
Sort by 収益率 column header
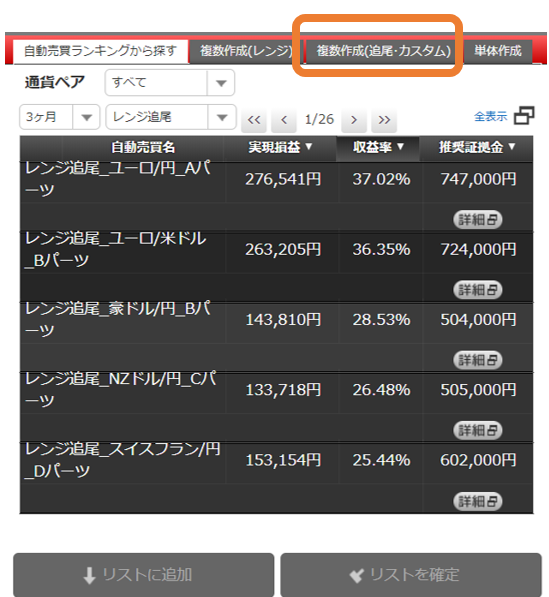[378, 147]
